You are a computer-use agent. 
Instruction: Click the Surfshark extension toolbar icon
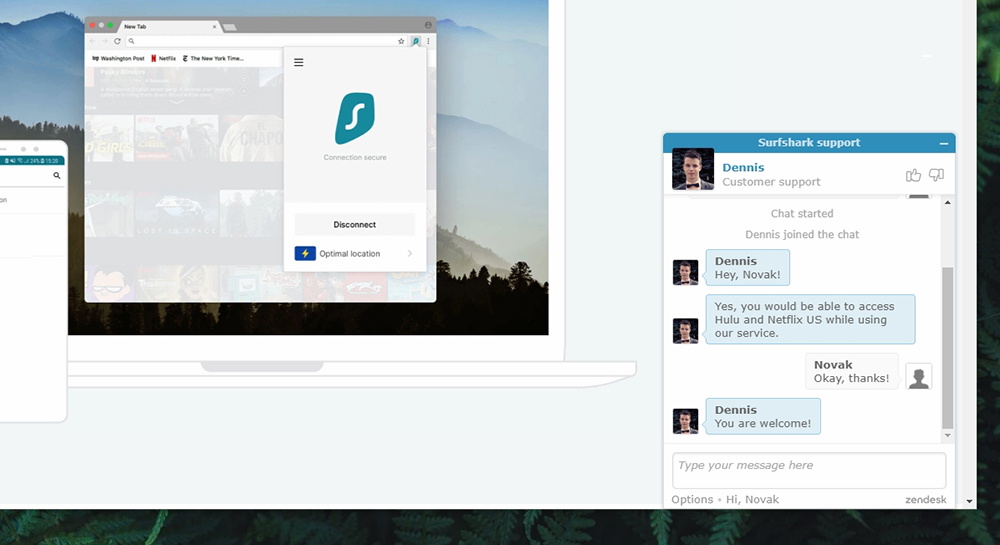pyautogui.click(x=416, y=41)
